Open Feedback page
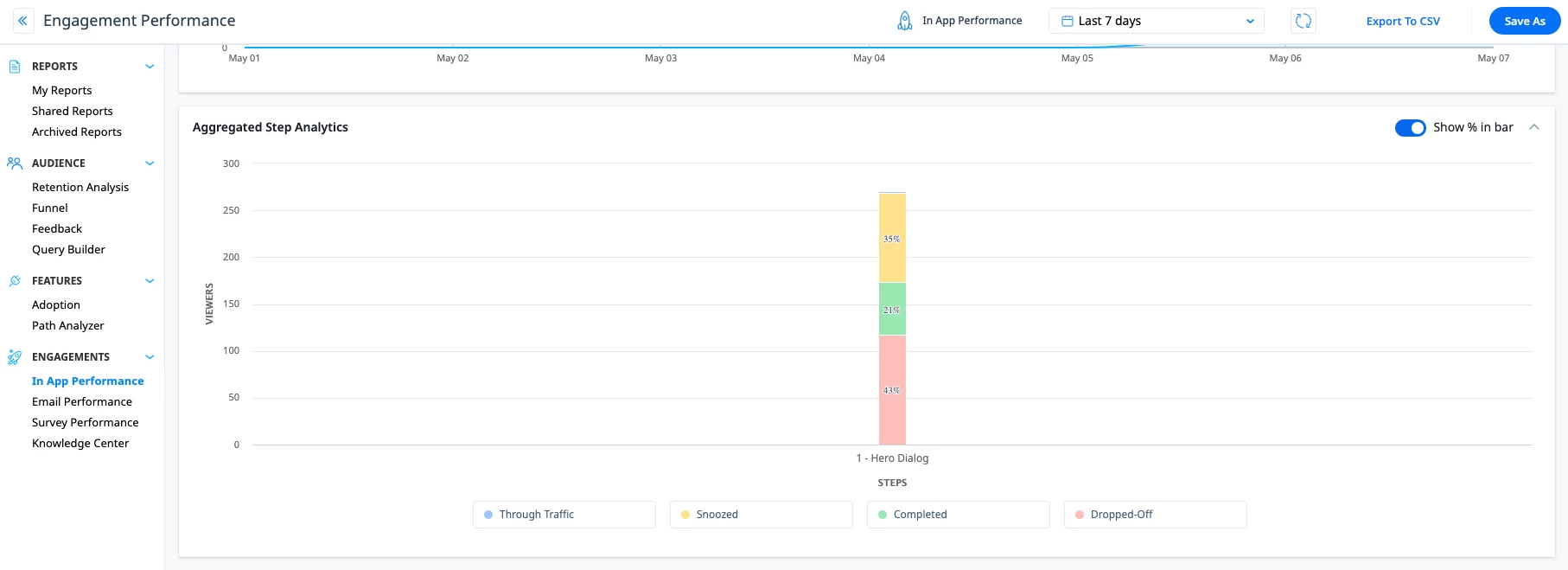 (57, 229)
